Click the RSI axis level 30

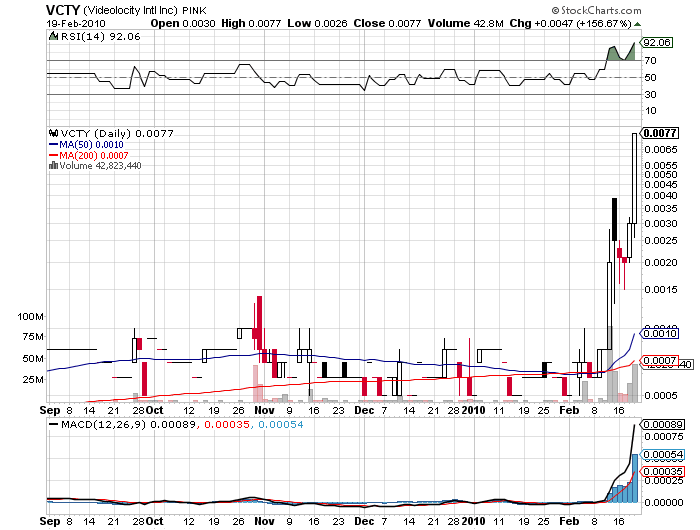tap(650, 94)
